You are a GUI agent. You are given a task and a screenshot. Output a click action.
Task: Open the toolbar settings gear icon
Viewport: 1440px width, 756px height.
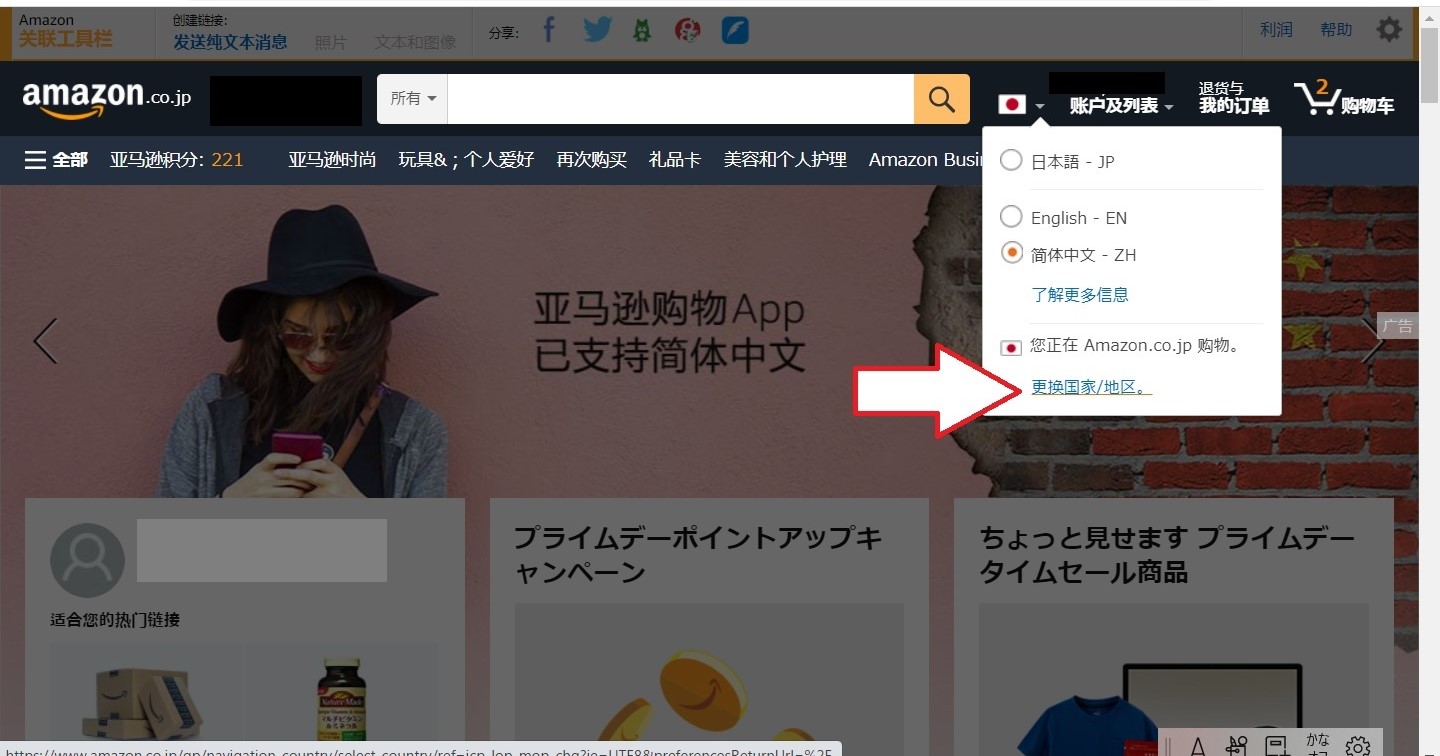coord(1389,30)
